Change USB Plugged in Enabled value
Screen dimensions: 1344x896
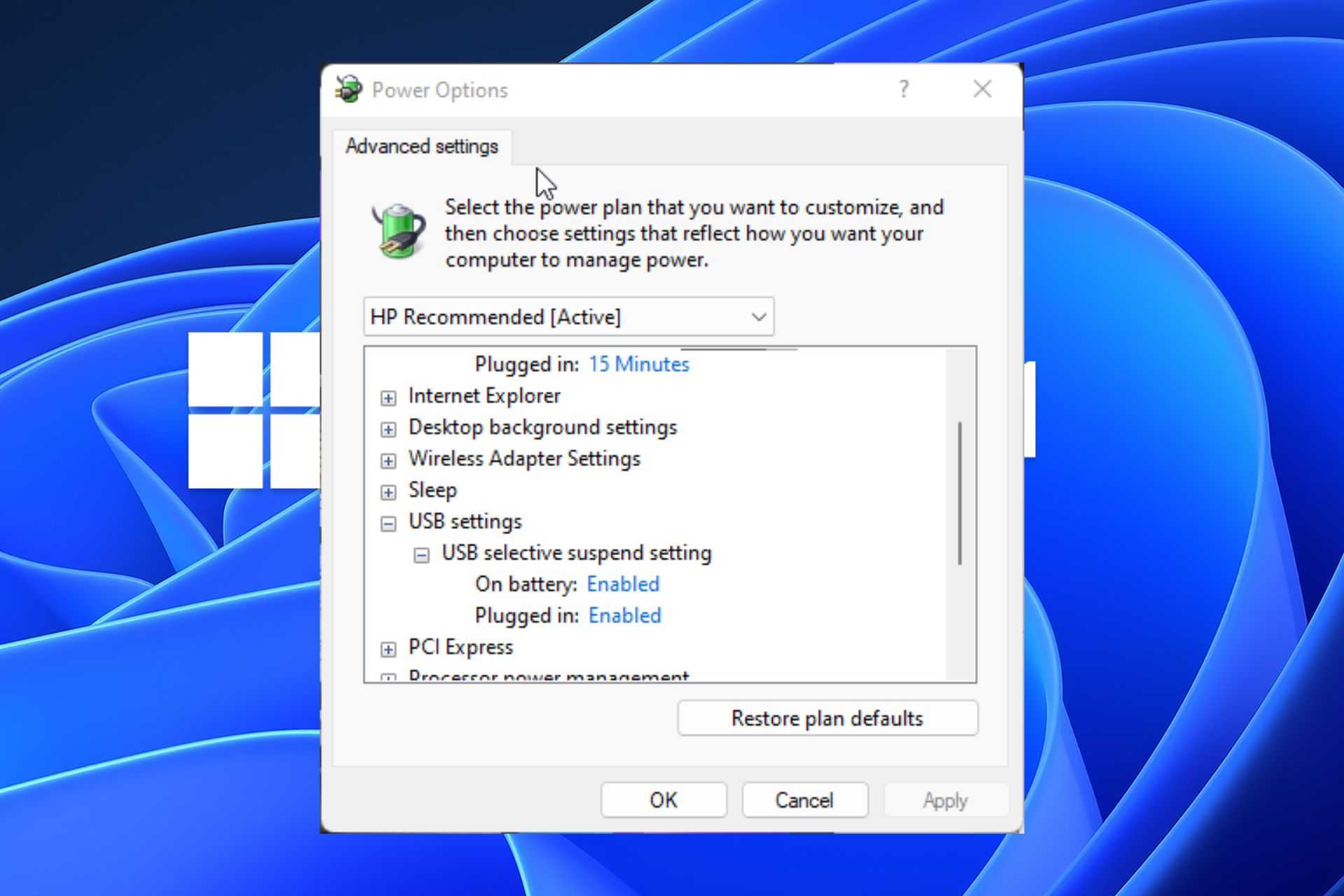(625, 615)
